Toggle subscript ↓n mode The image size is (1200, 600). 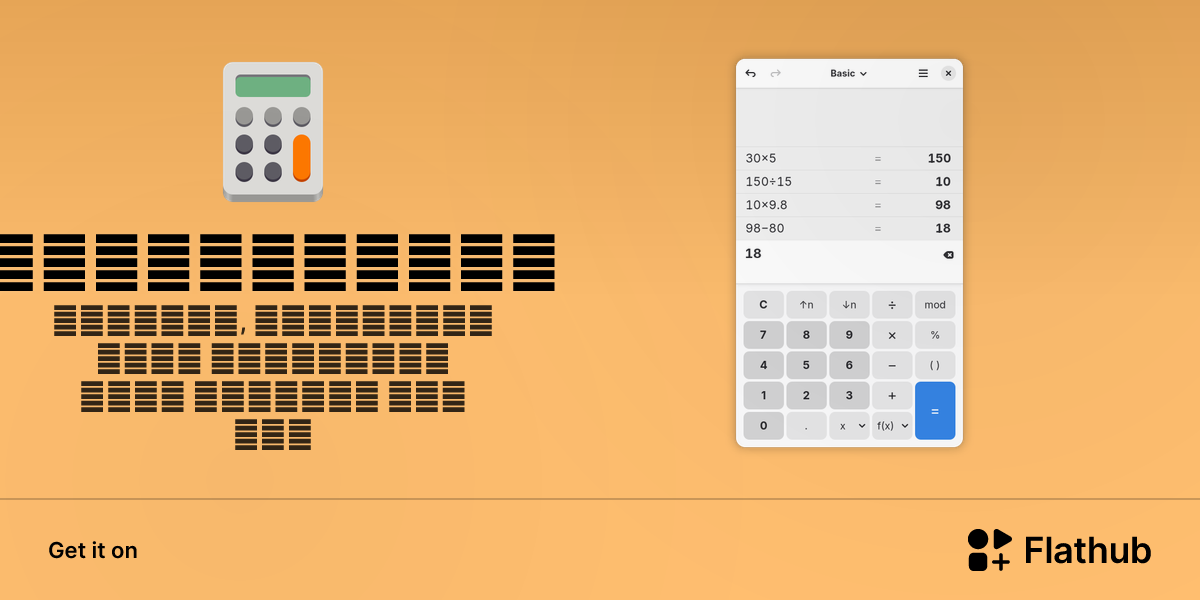click(849, 305)
